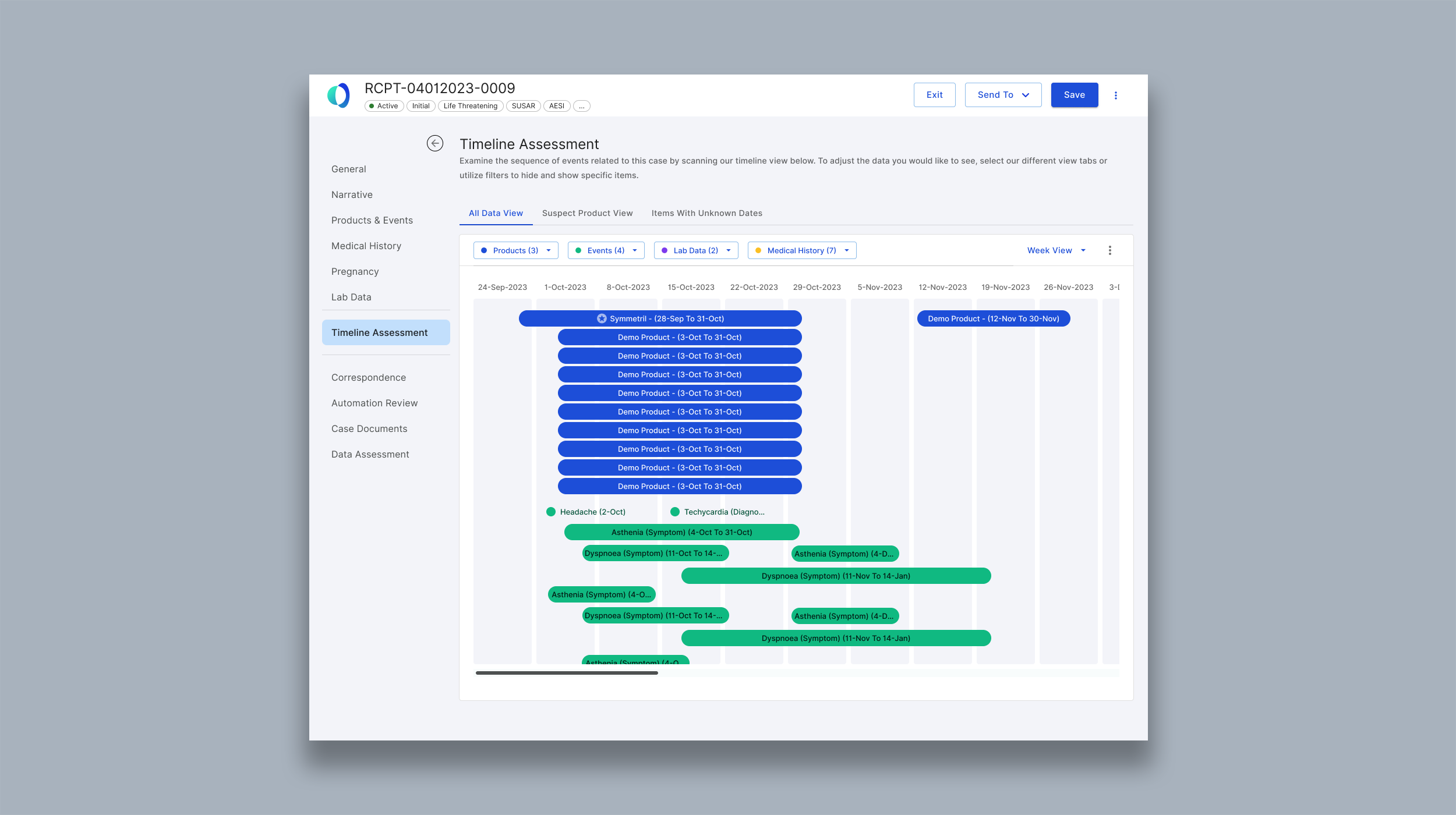Screen dimensions: 1456x815
Task: Open the header three-dot overflow menu
Action: tap(1115, 95)
